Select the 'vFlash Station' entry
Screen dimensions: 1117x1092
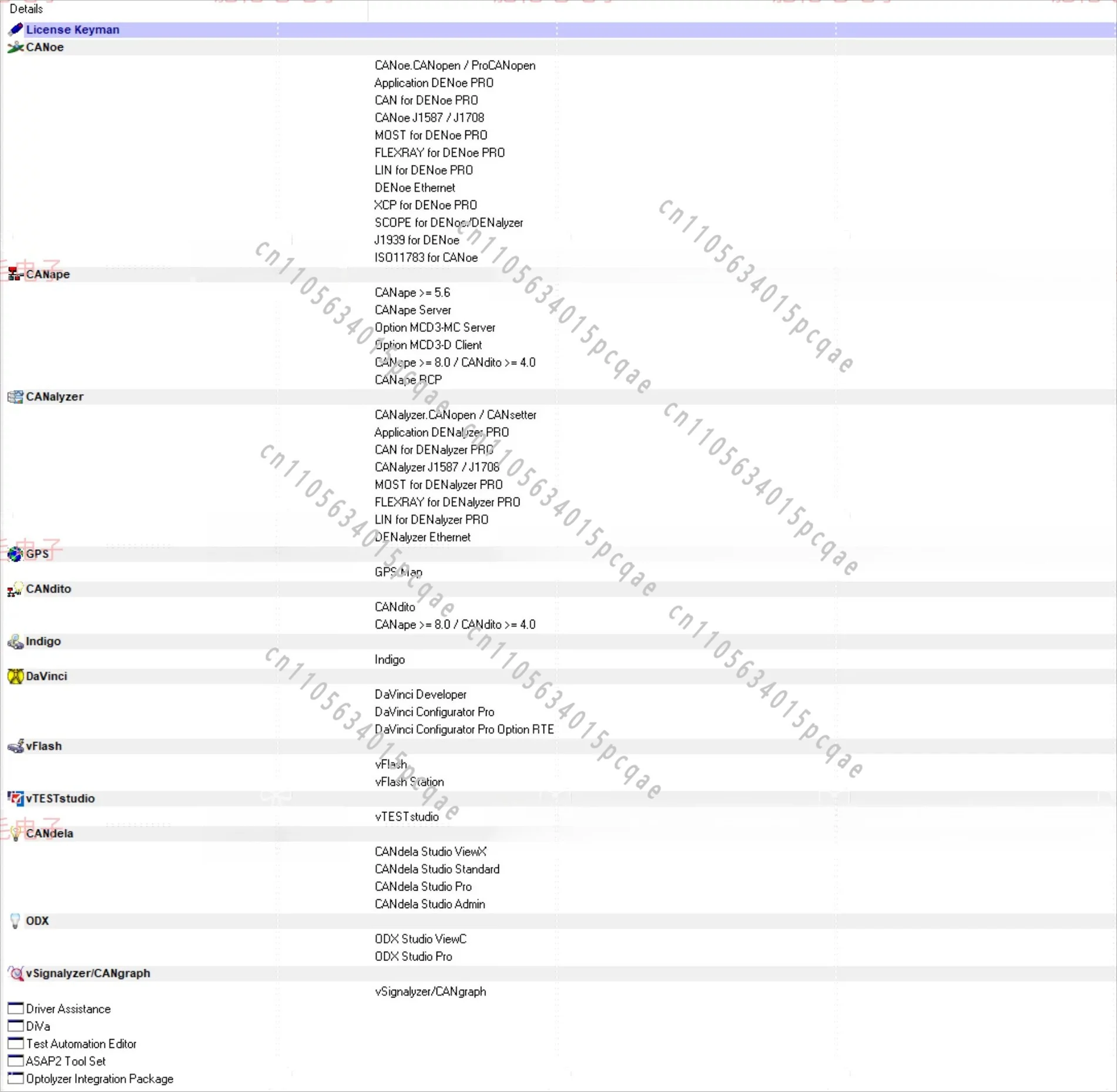click(x=409, y=782)
